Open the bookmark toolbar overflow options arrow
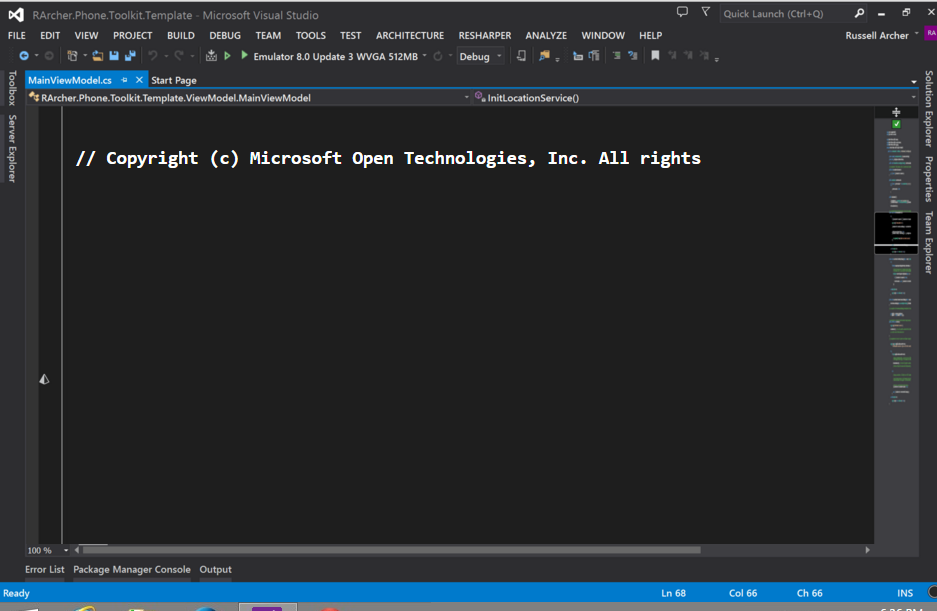This screenshot has height=611, width=937. click(716, 59)
